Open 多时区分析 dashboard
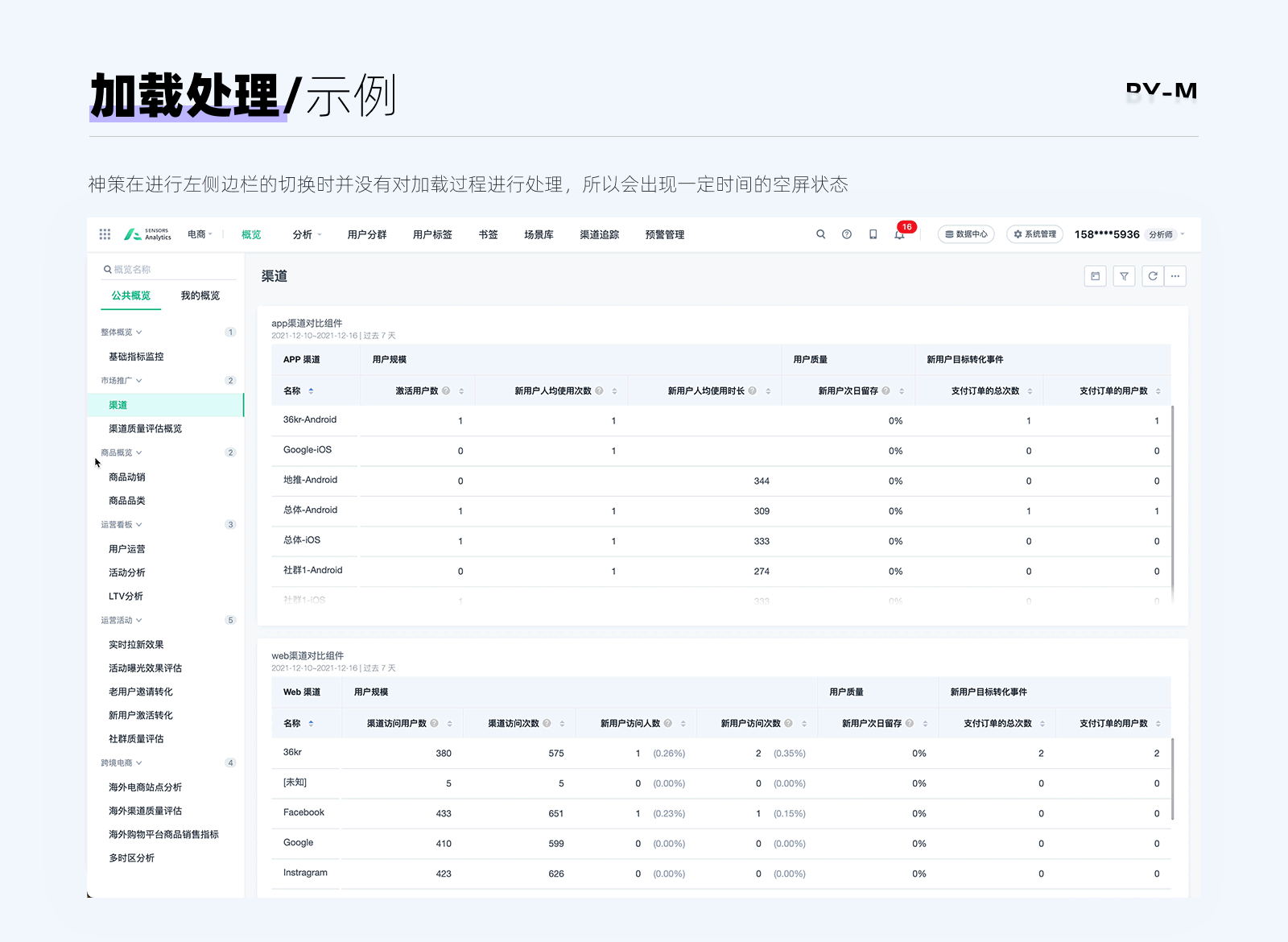Screen dimensions: 1288x942 [x=132, y=858]
